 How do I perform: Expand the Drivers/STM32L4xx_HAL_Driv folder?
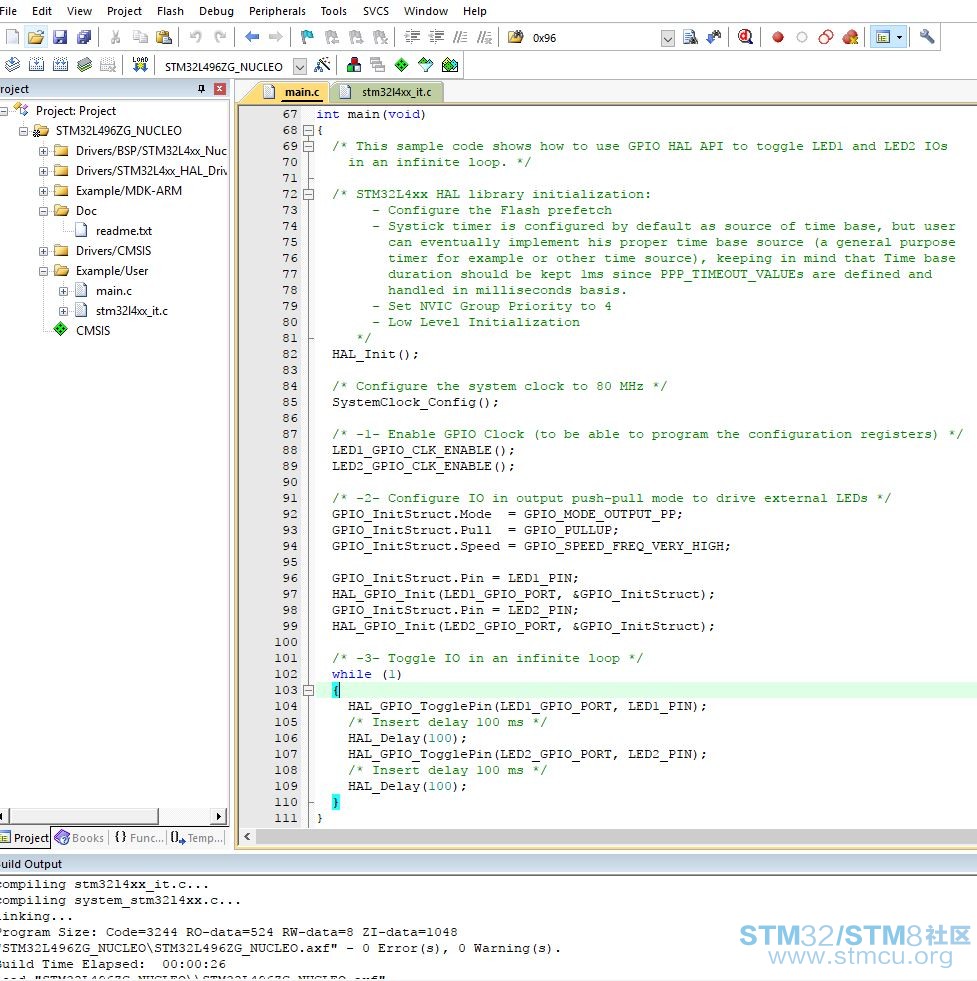coord(43,171)
